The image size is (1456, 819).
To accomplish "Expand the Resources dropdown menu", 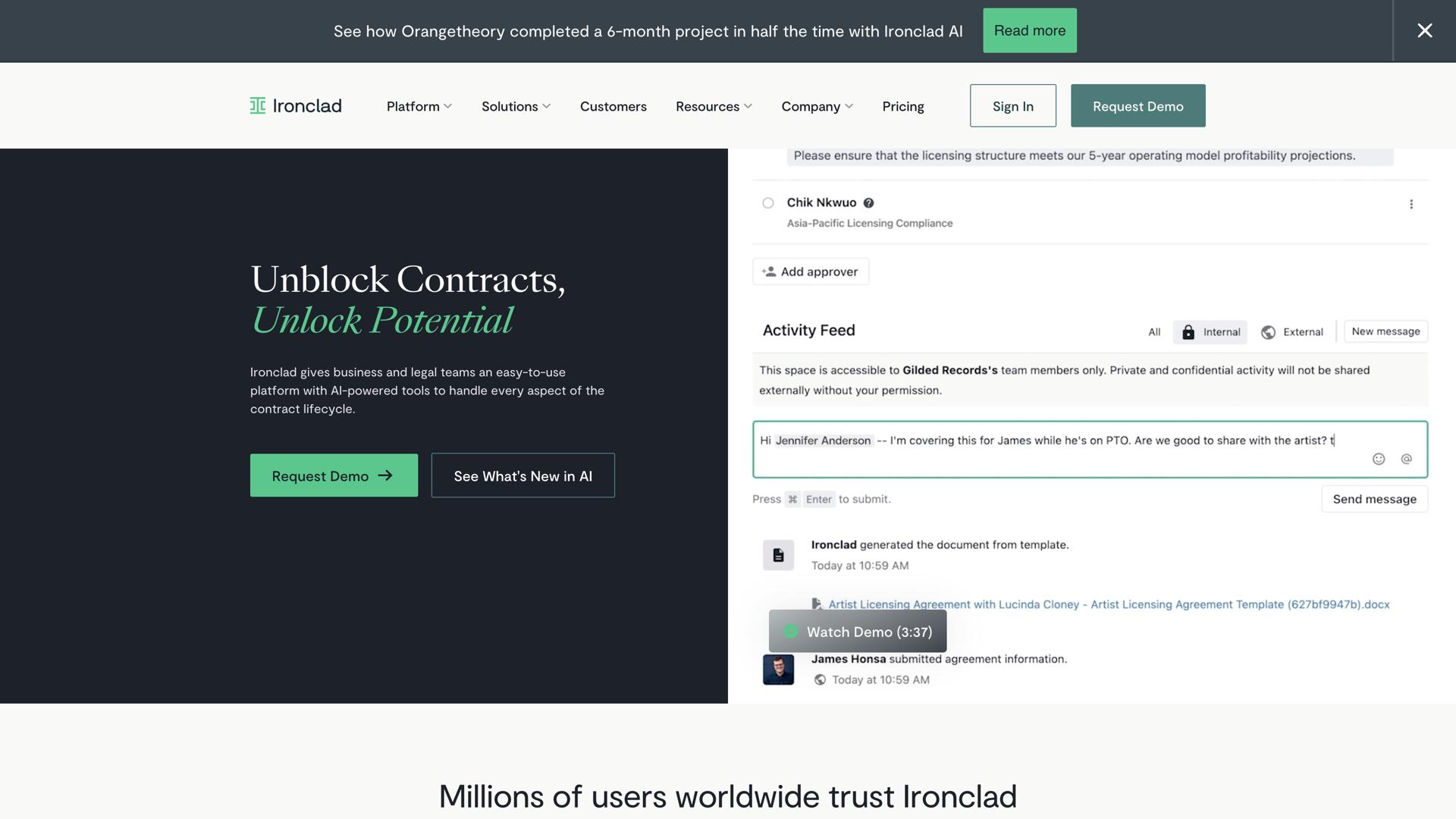I will [714, 106].
